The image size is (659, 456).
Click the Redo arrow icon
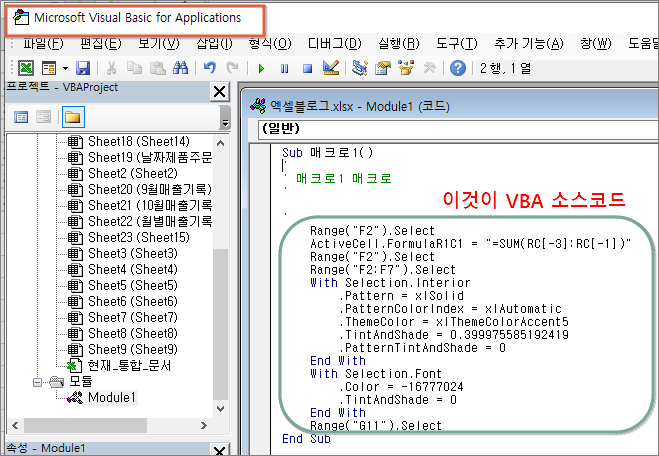(232, 68)
